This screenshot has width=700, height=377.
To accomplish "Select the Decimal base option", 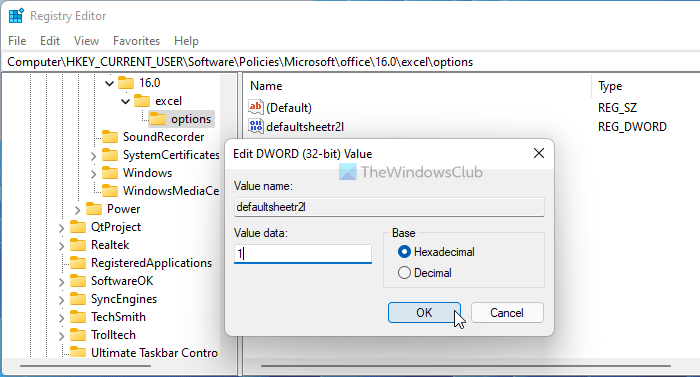I will [x=424, y=272].
